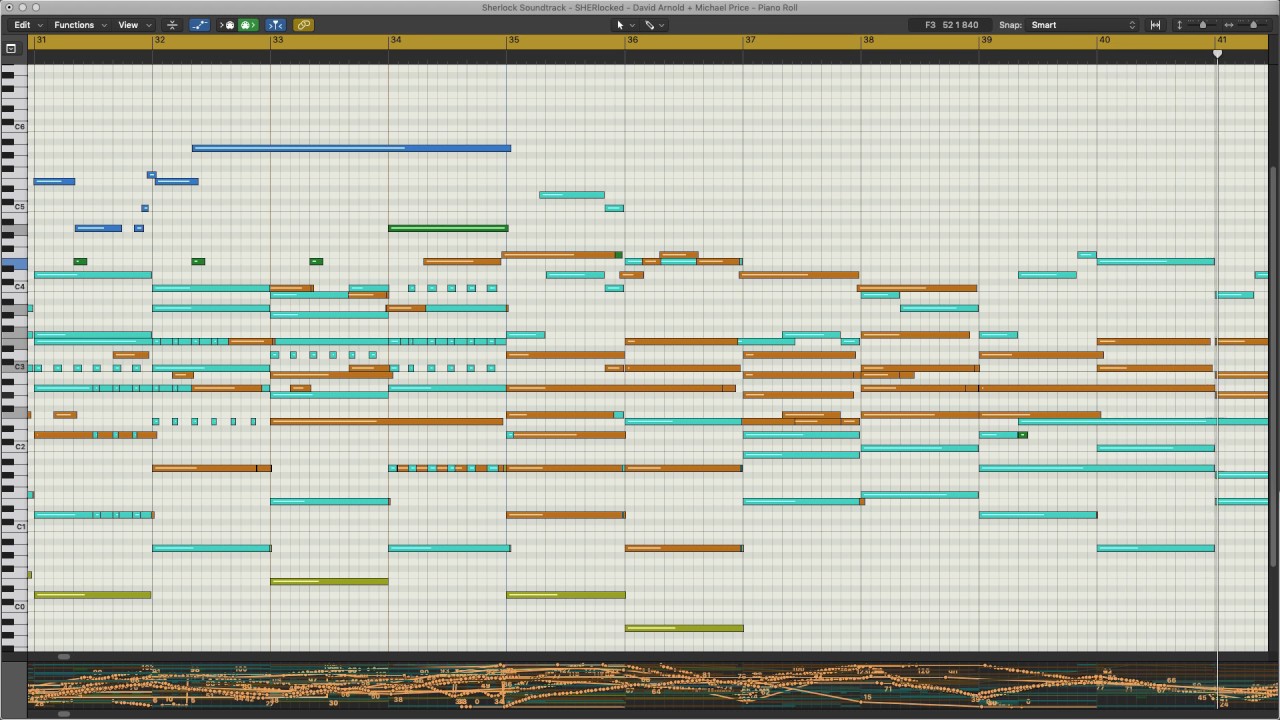
Task: Toggle the local inspector button below Edit
Action: tap(11, 48)
